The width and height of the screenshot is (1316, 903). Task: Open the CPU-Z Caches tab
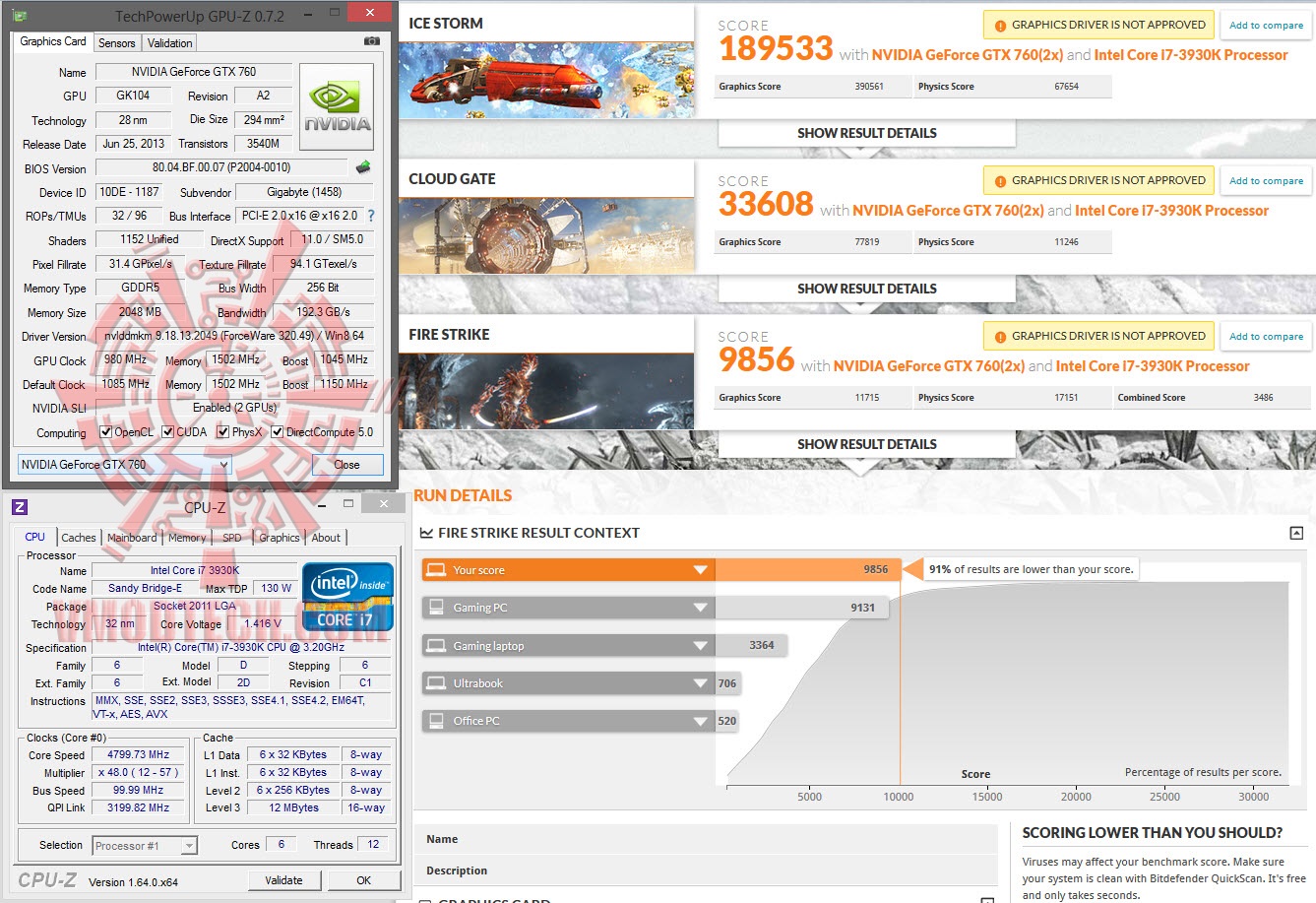tap(79, 538)
